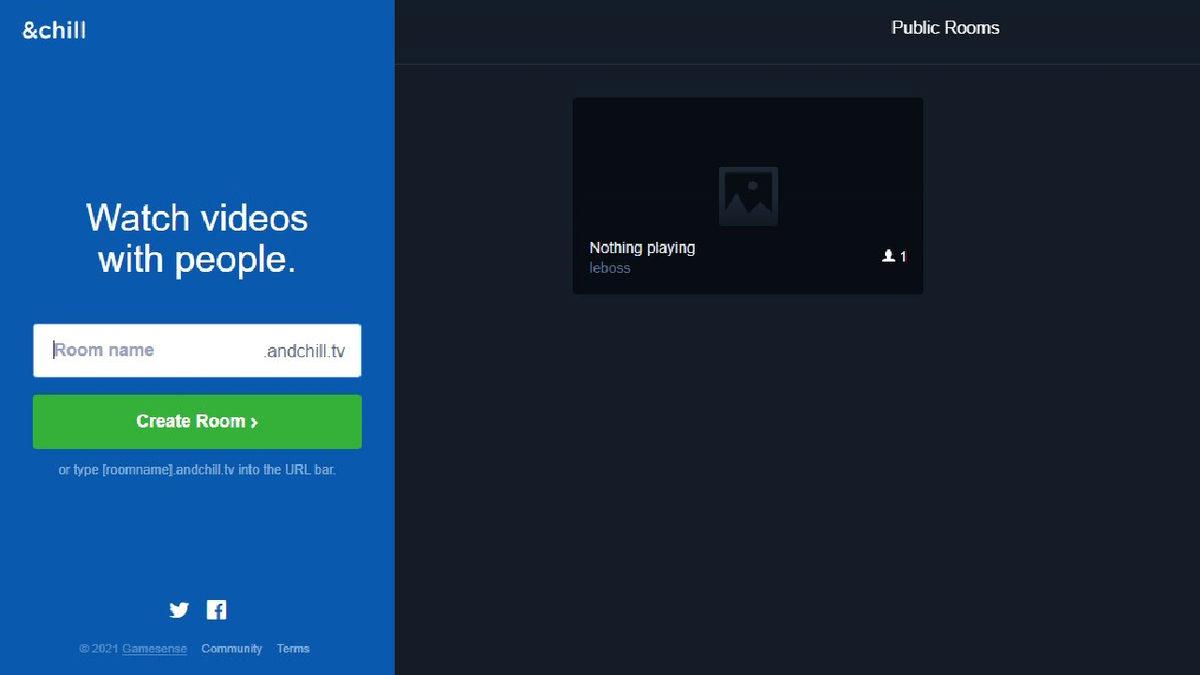Focus the Room name input field
Image resolution: width=1200 pixels, height=675 pixels.
coord(150,350)
